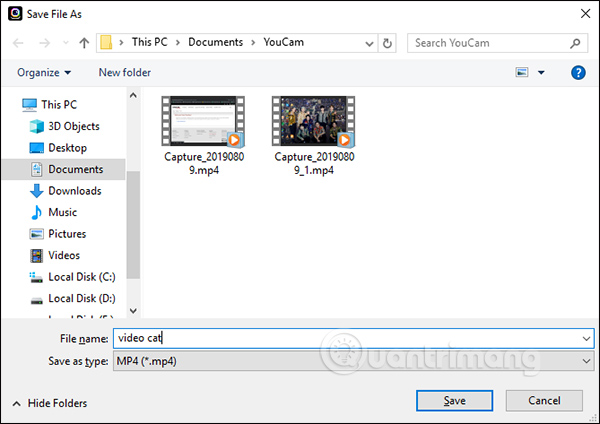The image size is (600, 424).
Task: Click the Capture_20190809.mp4 file name label
Action: coord(204,163)
